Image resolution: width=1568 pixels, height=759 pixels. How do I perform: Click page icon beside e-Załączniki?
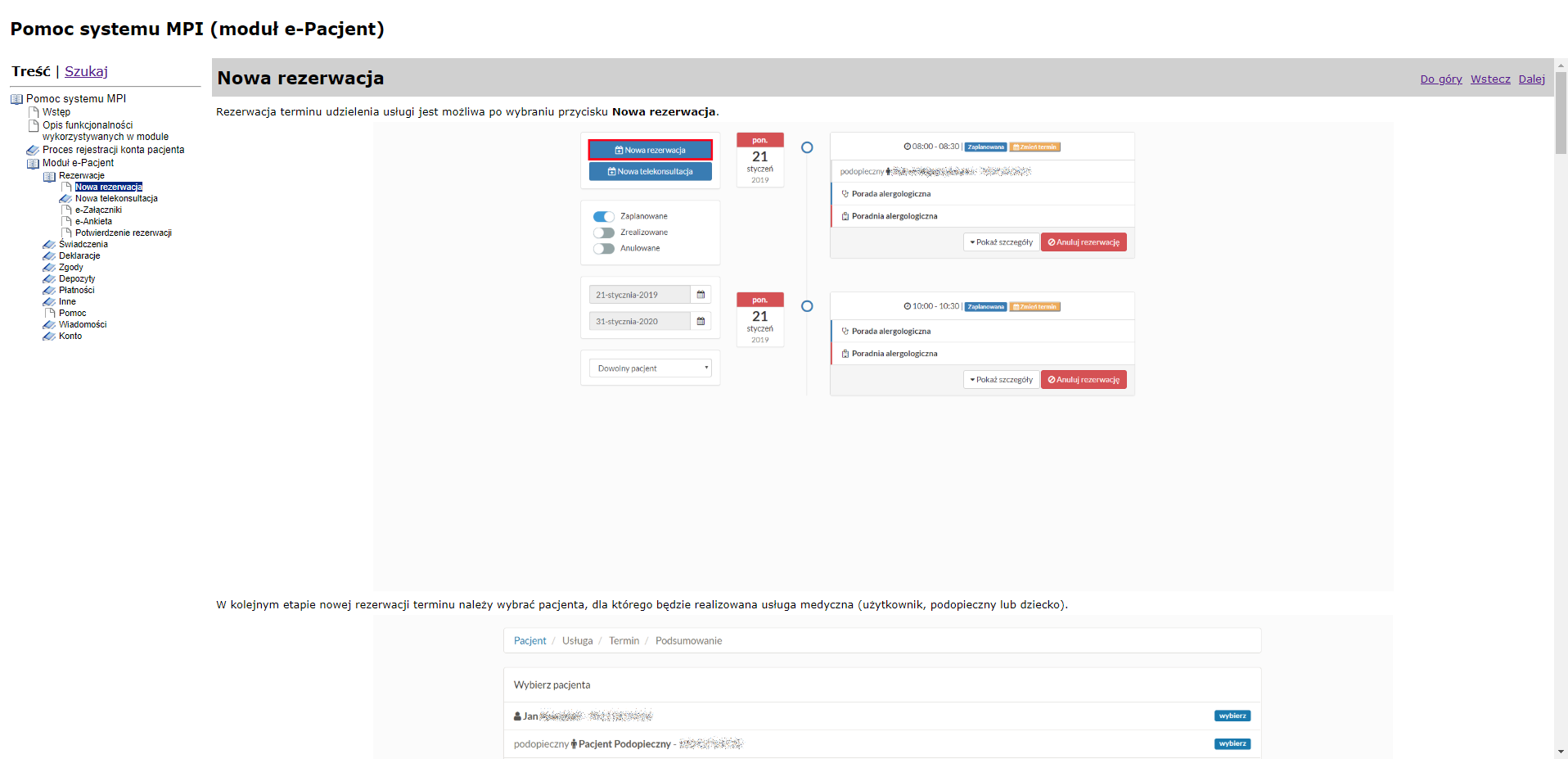66,210
